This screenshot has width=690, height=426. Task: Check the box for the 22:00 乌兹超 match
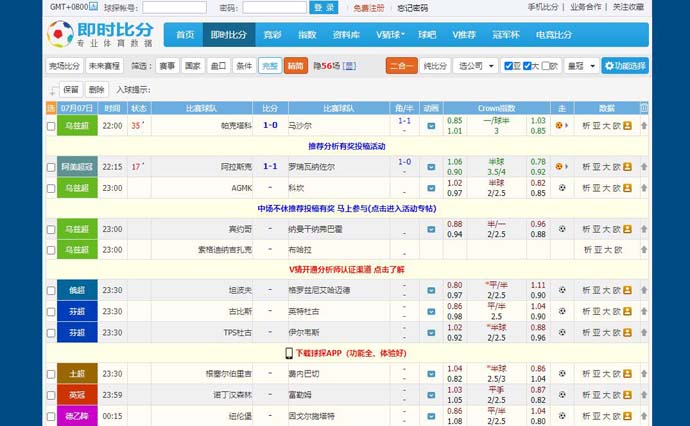51,126
